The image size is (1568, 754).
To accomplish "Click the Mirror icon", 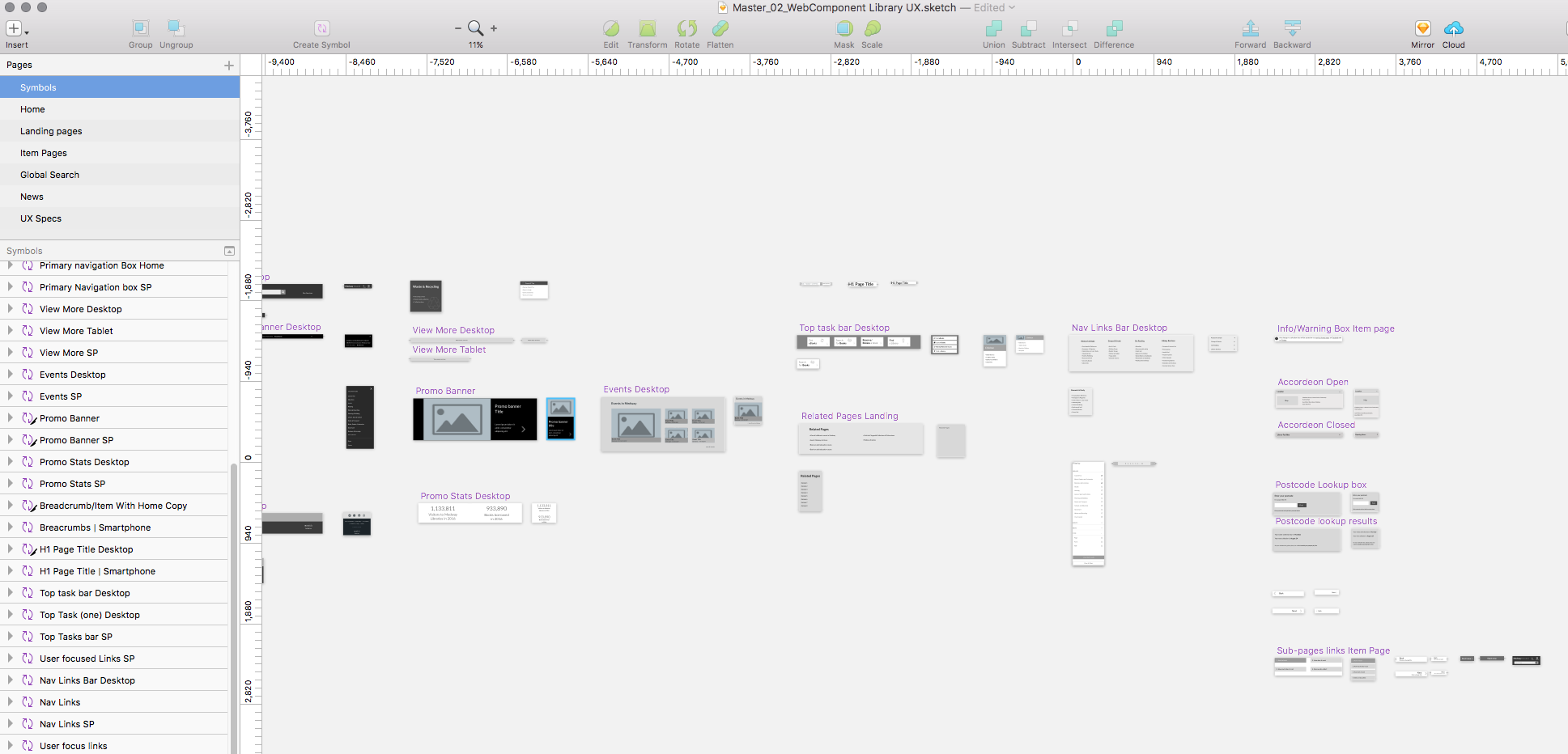I will click(x=1422, y=29).
